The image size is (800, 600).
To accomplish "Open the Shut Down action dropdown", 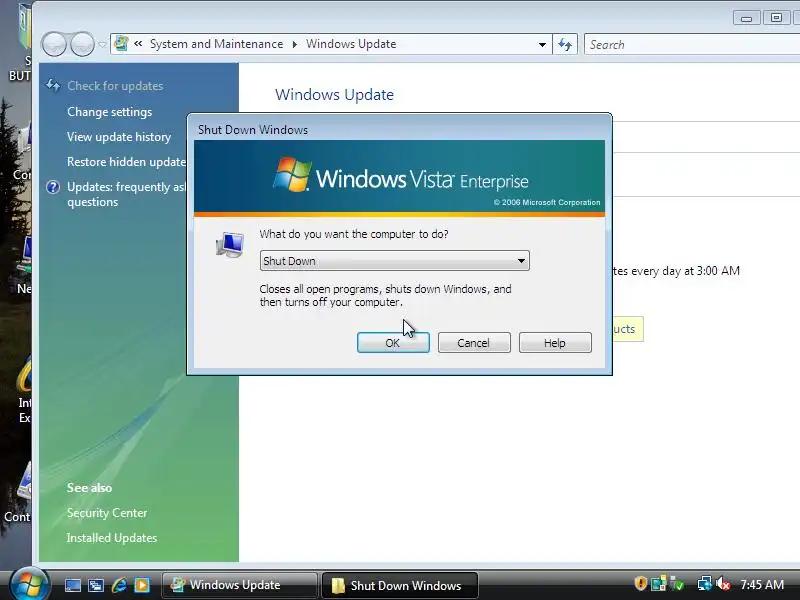I will coord(394,261).
